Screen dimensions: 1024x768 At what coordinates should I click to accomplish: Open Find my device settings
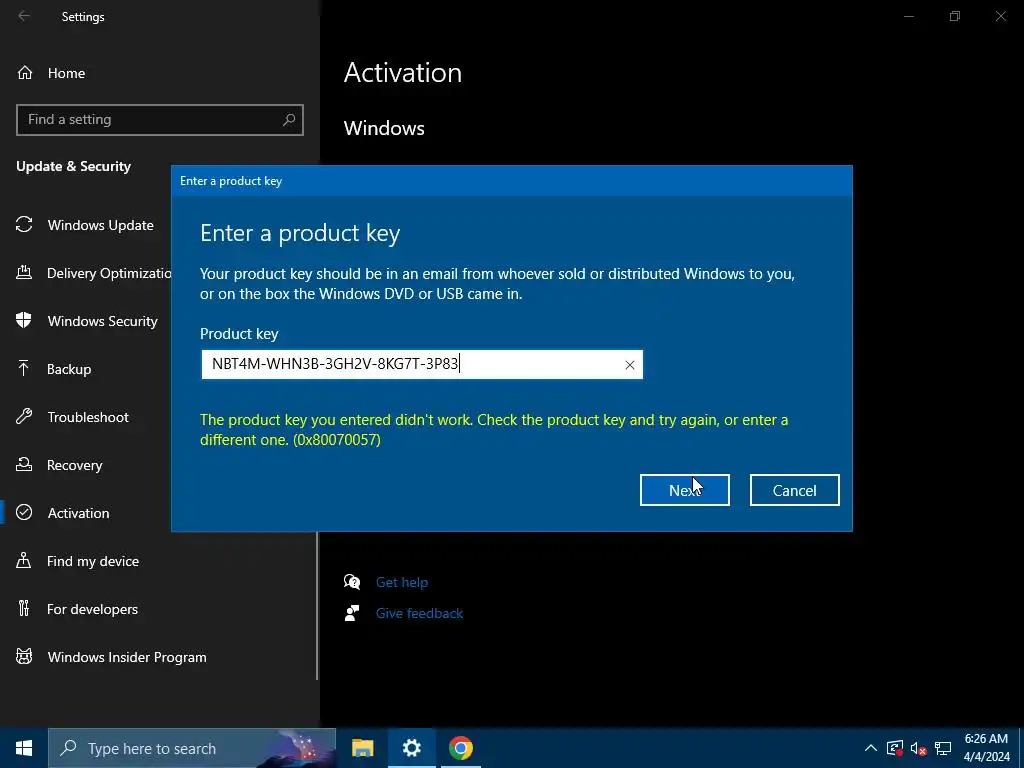[x=93, y=561]
